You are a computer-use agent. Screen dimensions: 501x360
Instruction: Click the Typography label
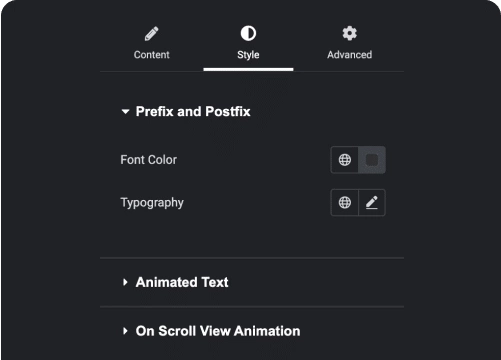tap(152, 203)
